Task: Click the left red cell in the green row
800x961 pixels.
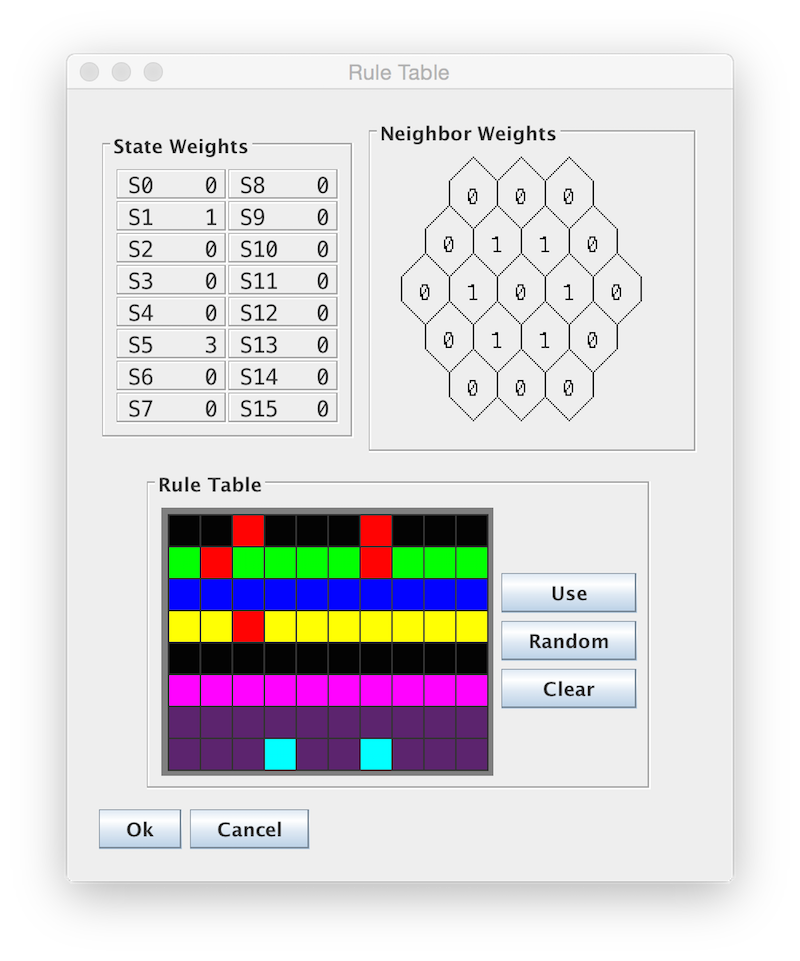Action: pos(216,562)
